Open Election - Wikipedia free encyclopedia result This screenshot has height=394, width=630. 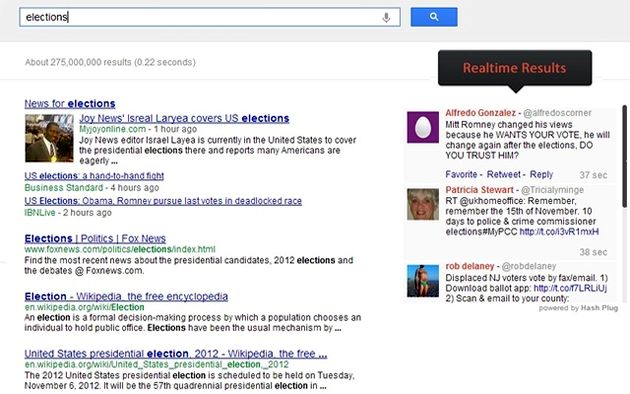[x=126, y=296]
